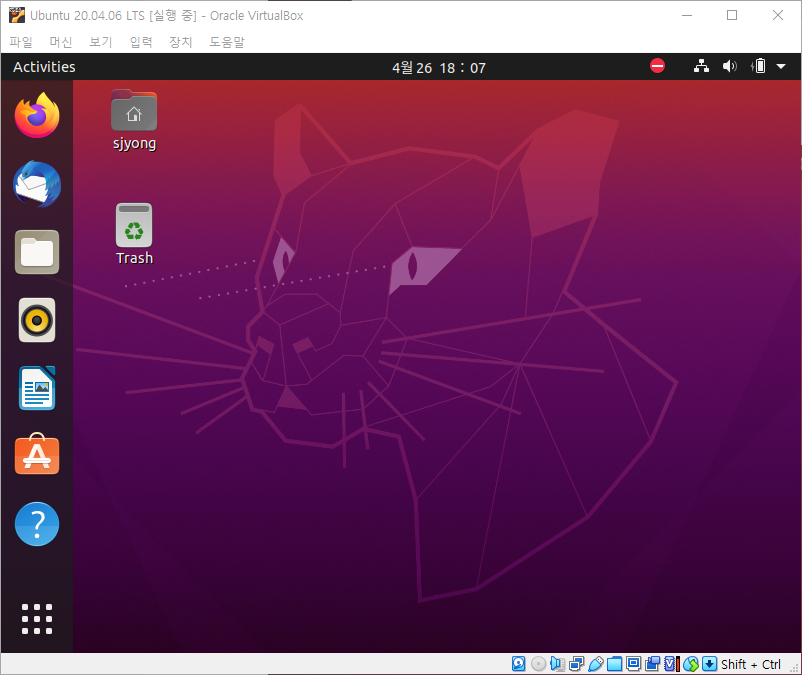Click the shared folders status icon
The image size is (802, 675).
pyautogui.click(x=614, y=664)
